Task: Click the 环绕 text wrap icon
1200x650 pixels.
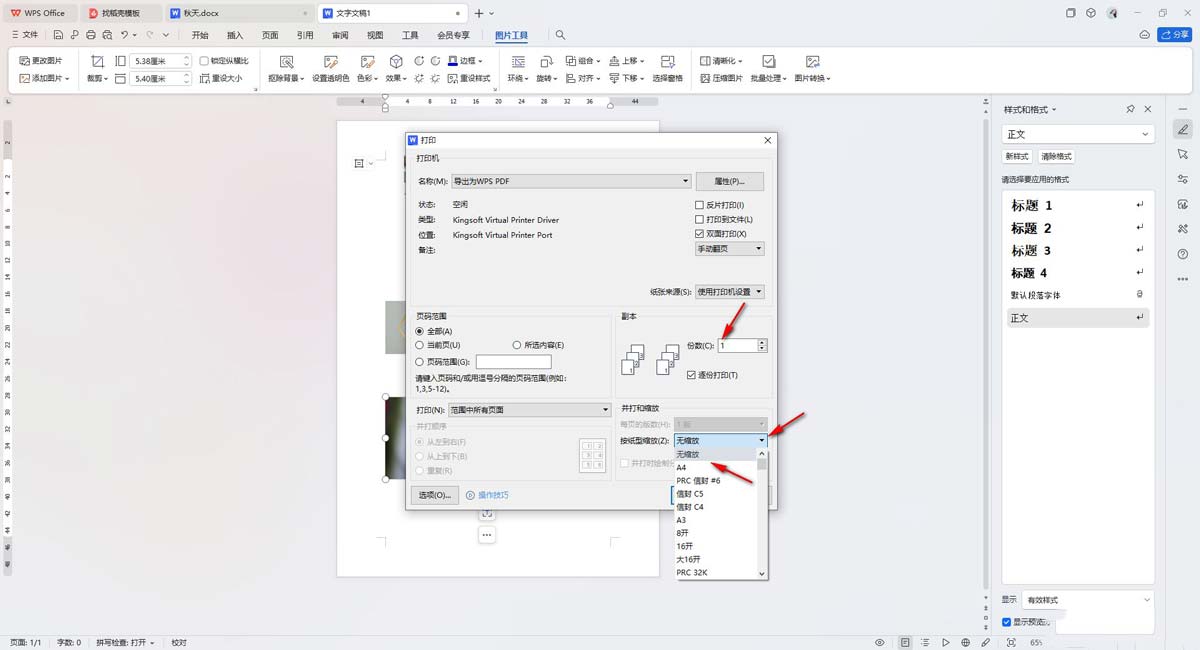Action: tap(517, 61)
